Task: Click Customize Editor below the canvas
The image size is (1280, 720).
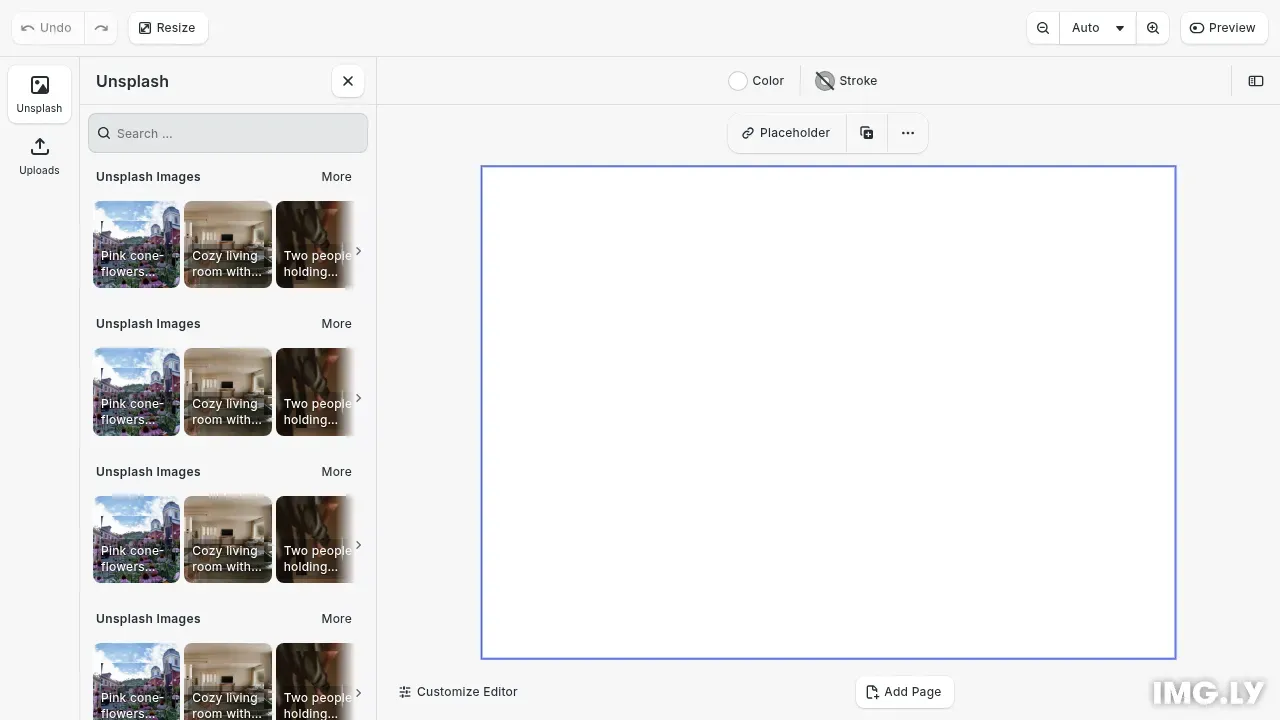Action: click(458, 691)
